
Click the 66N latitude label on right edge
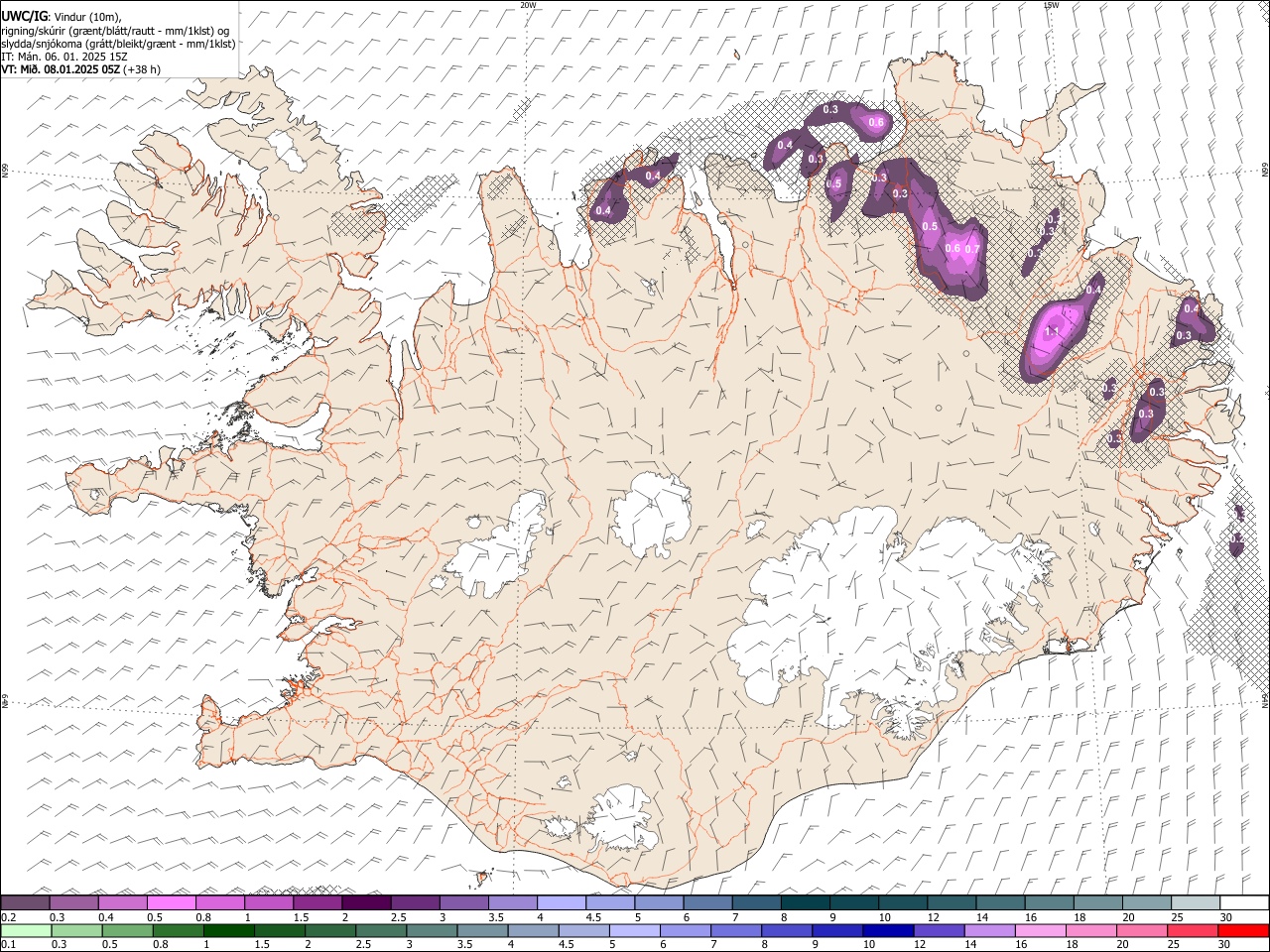1265,171
